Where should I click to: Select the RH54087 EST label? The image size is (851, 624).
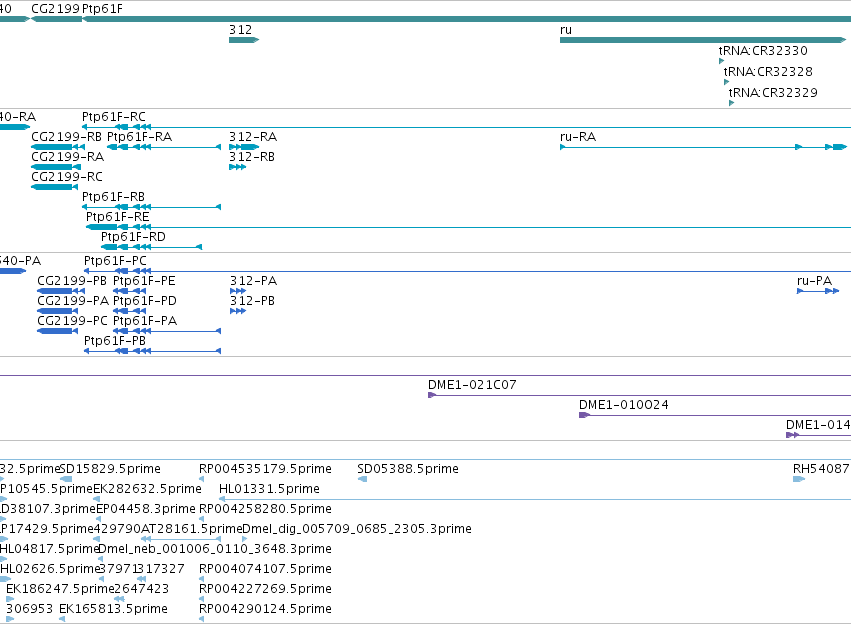coord(821,469)
